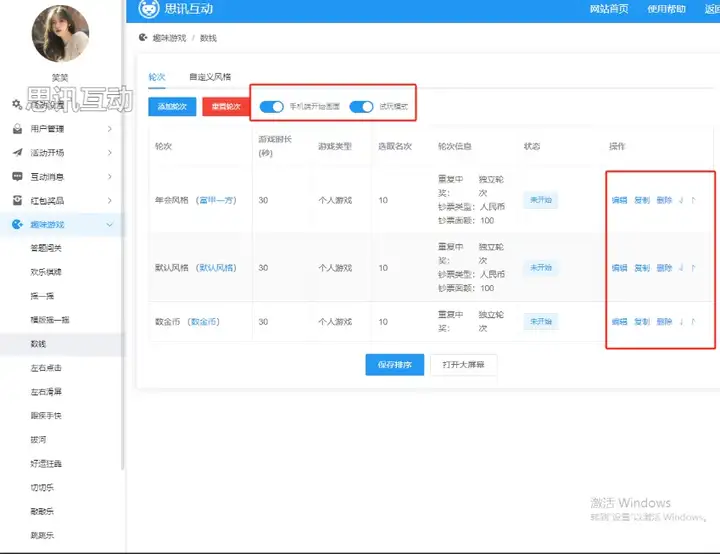This screenshot has height=554, width=720.
Task: Click 未开始 status tag in 年会风格 row
Action: click(x=541, y=200)
